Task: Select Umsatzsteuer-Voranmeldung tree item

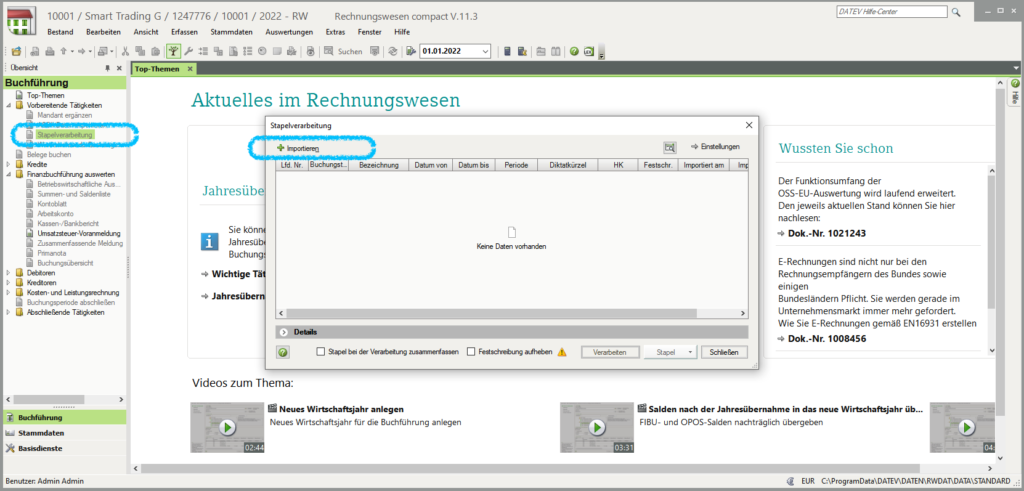Action: [x=78, y=233]
